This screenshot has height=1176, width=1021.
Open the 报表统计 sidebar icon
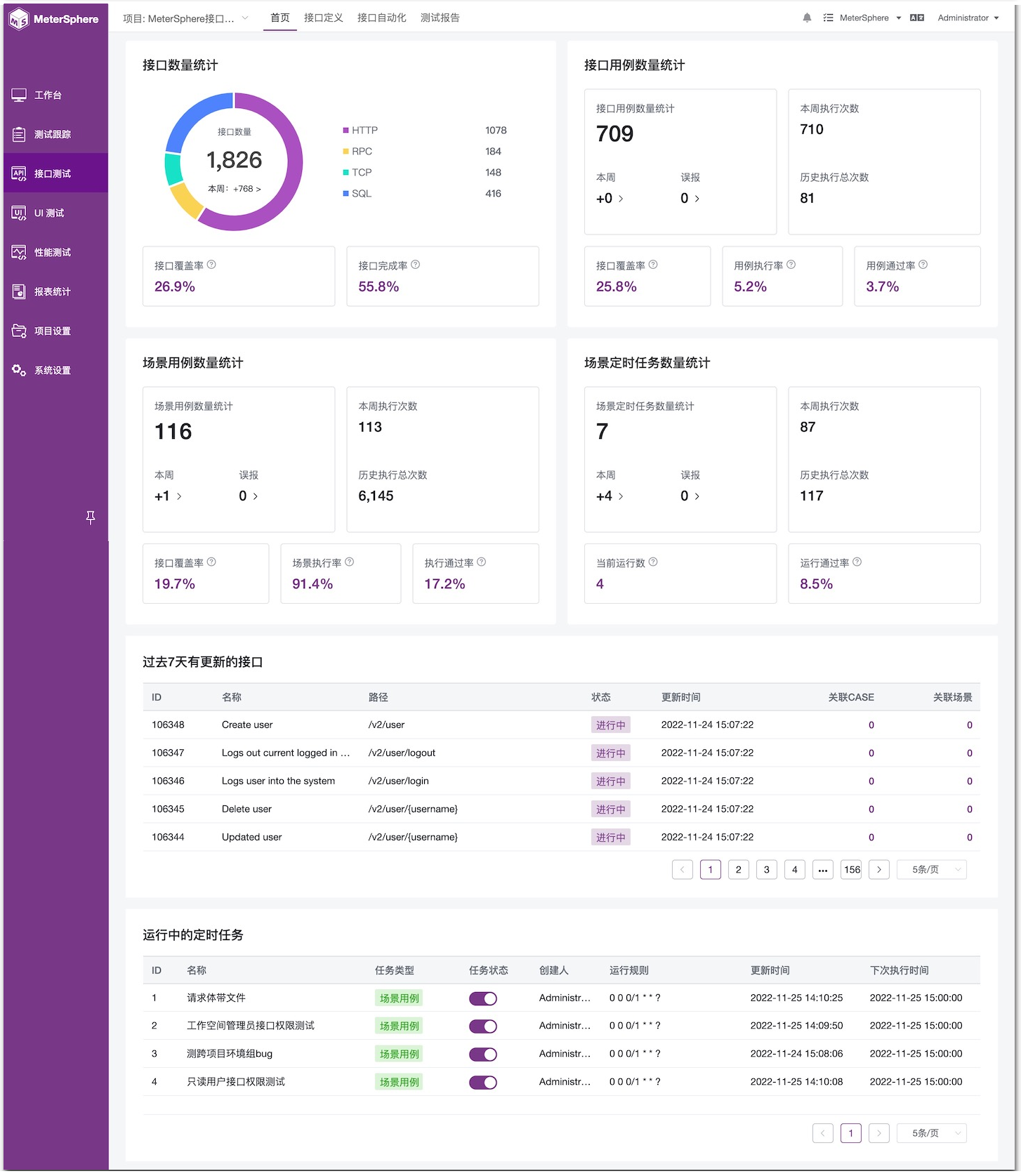(x=19, y=291)
